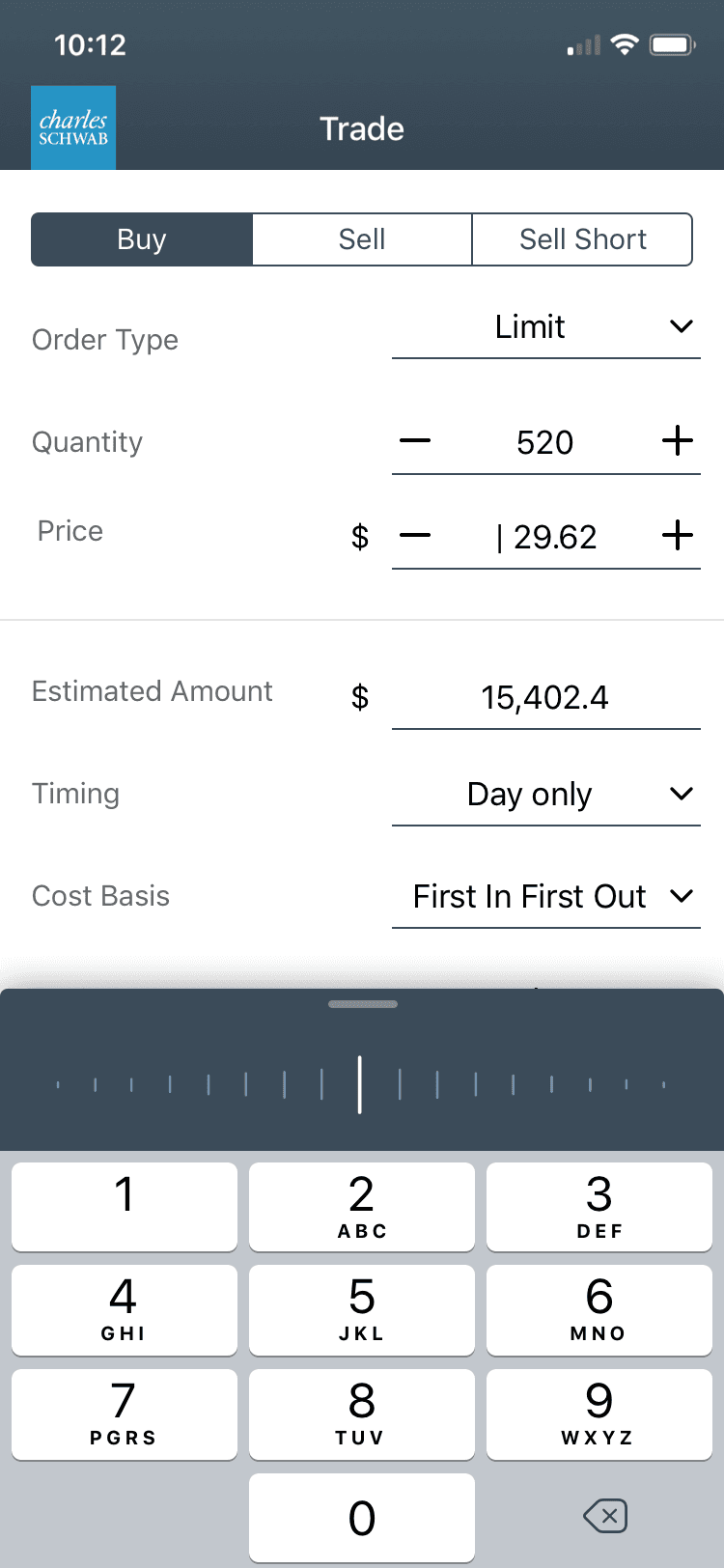Open the Cost Basis First In First Out dropdown
The width and height of the screenshot is (724, 1568).
coord(545,897)
